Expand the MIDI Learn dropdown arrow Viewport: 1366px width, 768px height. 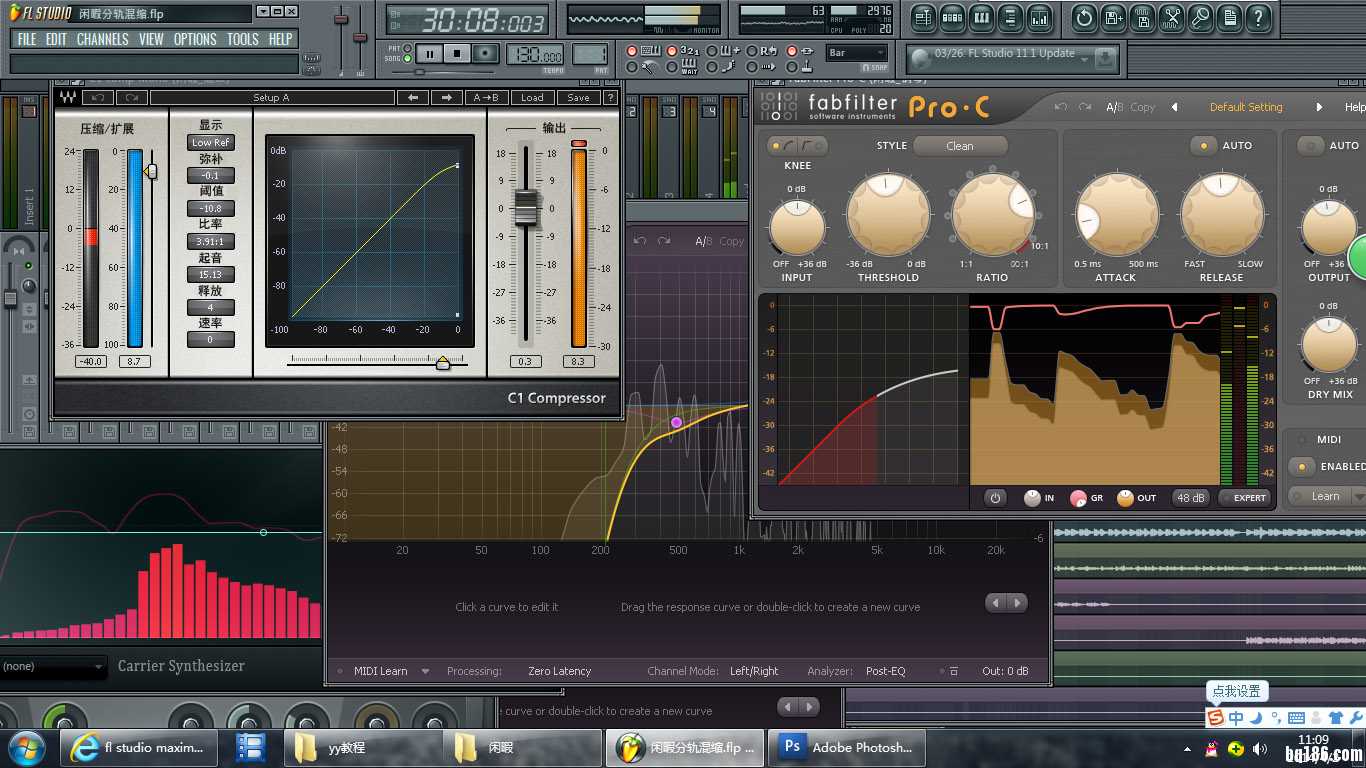click(x=425, y=671)
